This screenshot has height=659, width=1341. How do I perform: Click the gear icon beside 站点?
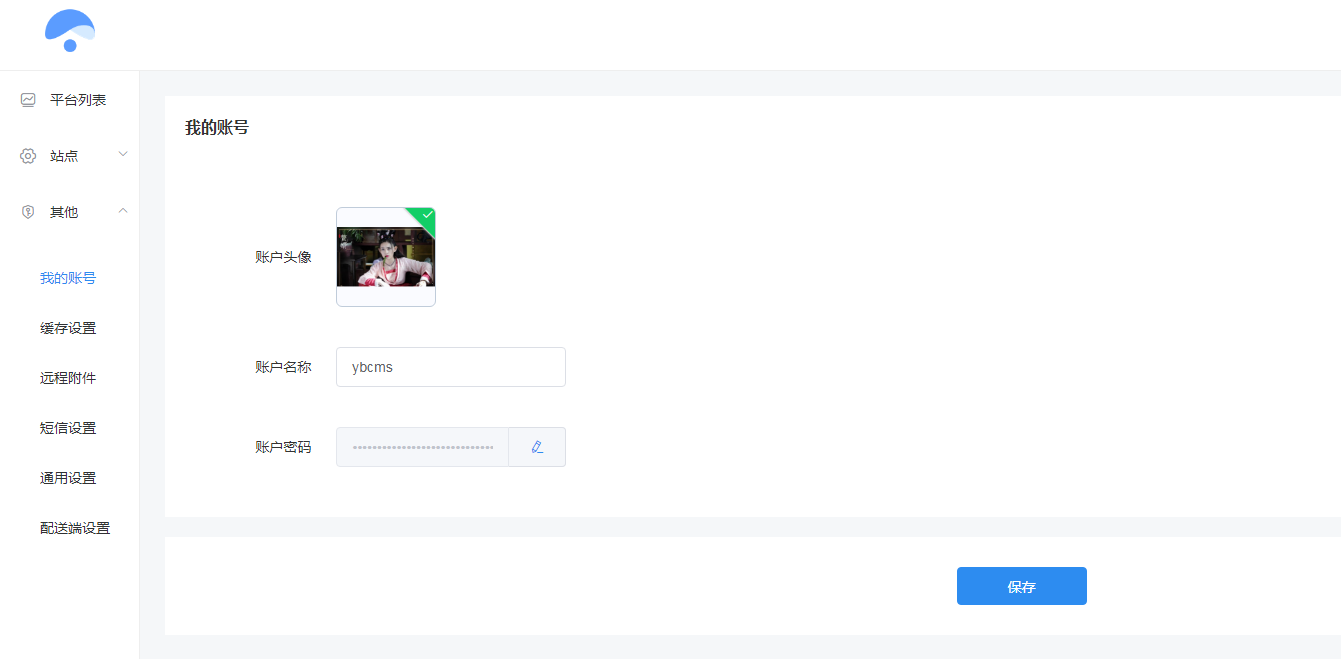(x=28, y=156)
